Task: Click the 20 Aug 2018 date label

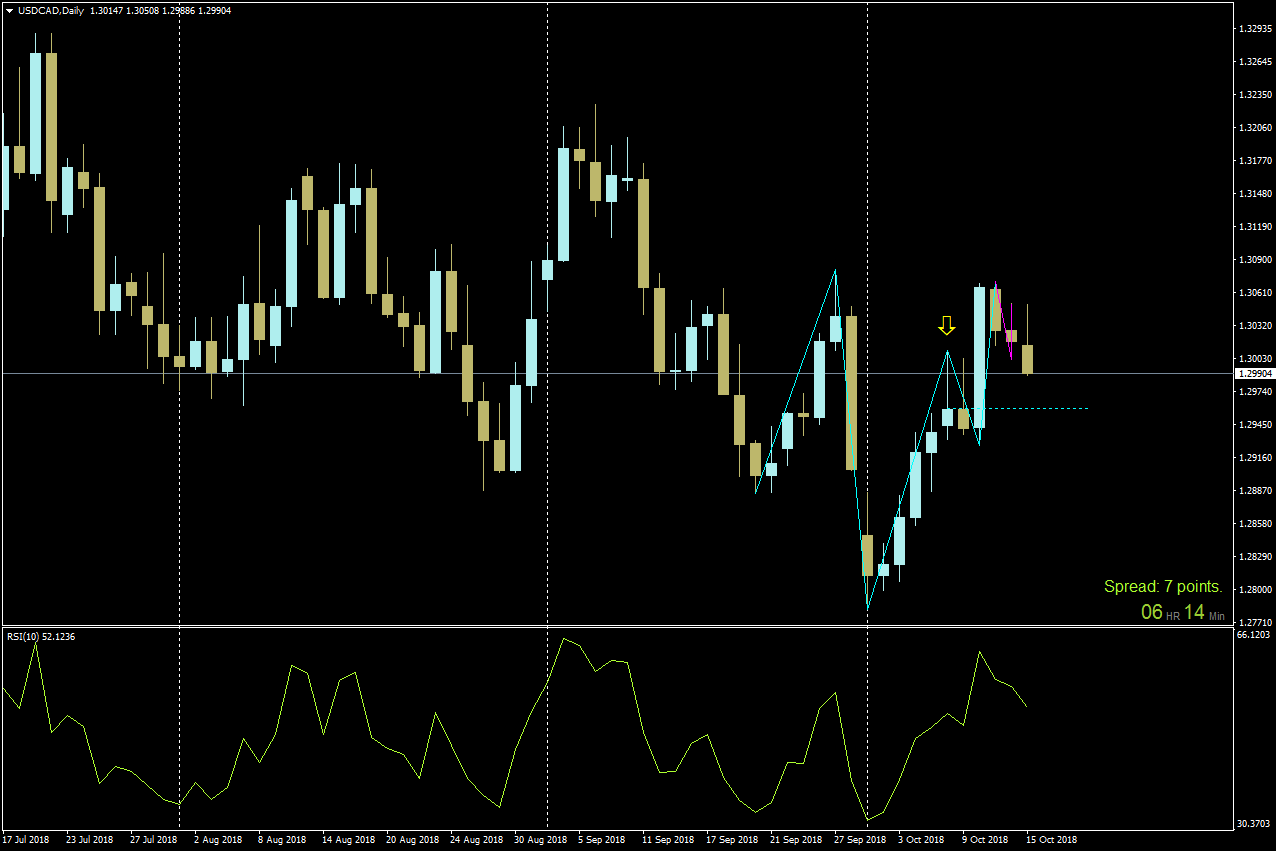Action: [x=412, y=840]
